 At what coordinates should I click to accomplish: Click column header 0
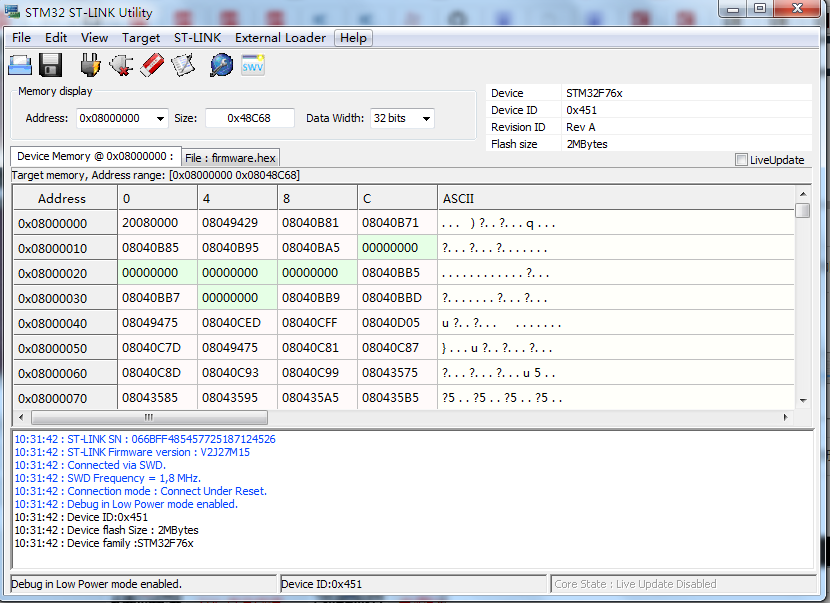point(157,199)
